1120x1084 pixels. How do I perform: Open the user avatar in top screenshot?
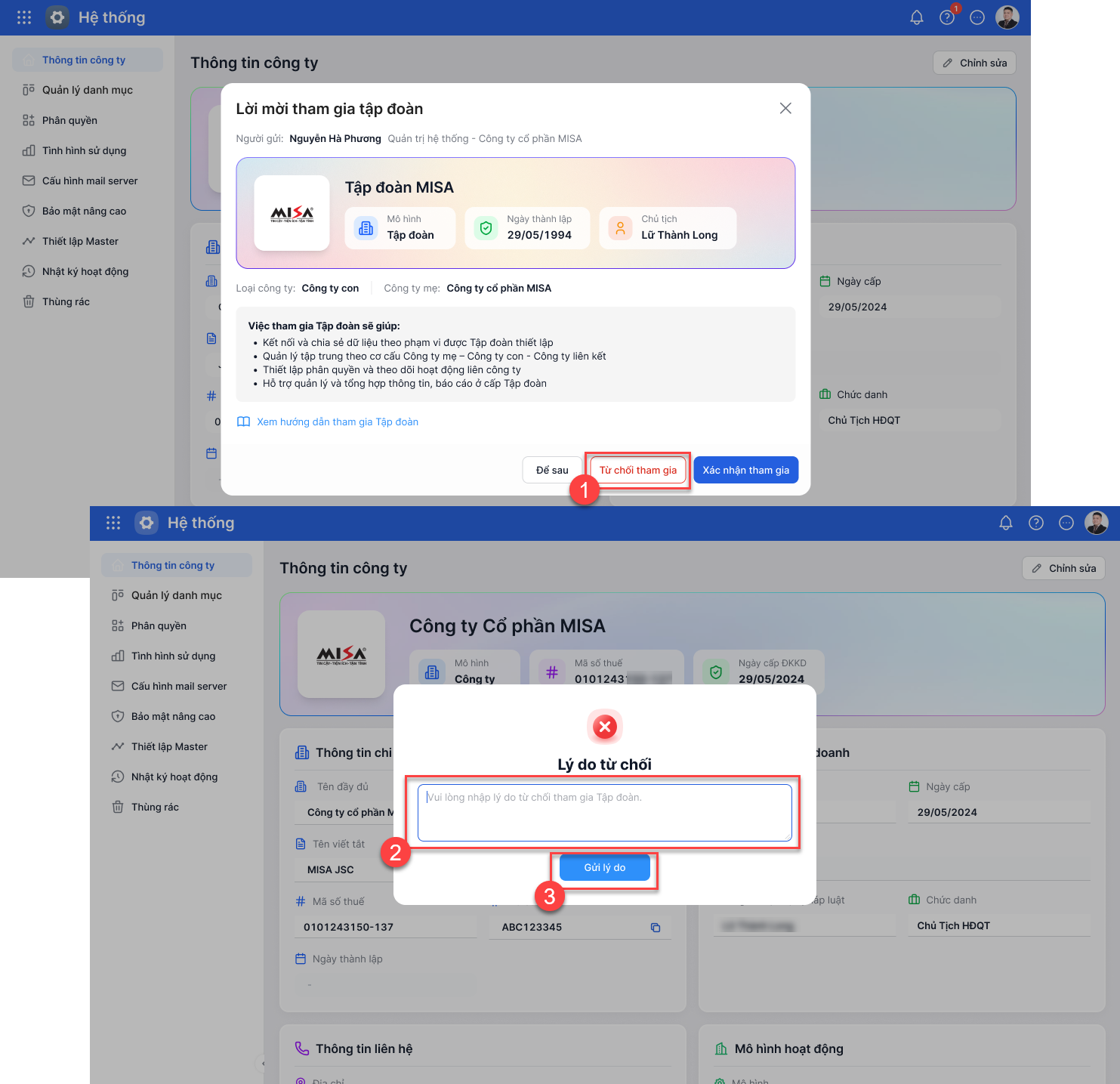(1007, 17)
